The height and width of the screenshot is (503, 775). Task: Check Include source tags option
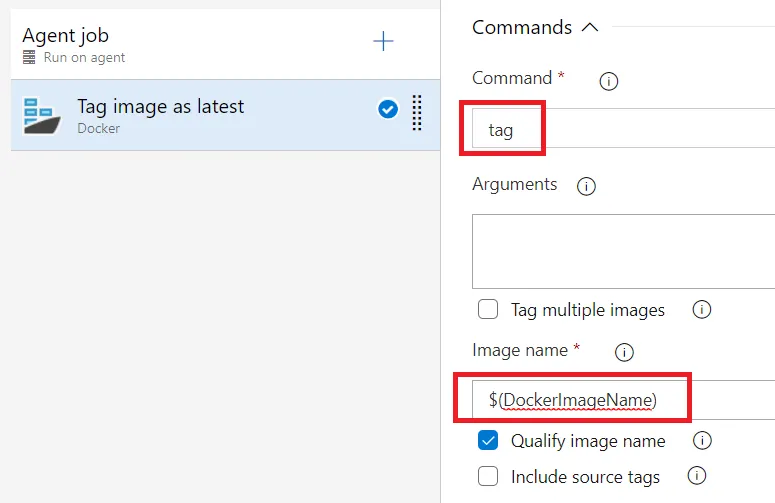[x=488, y=476]
